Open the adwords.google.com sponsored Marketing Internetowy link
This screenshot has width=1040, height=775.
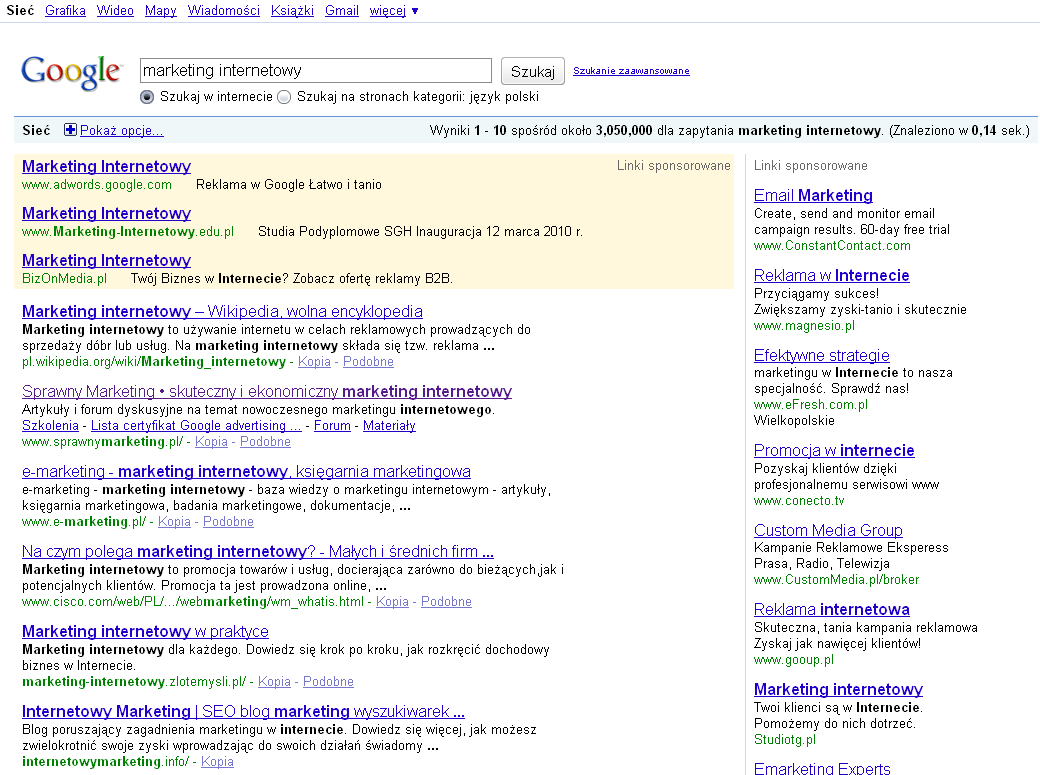106,167
